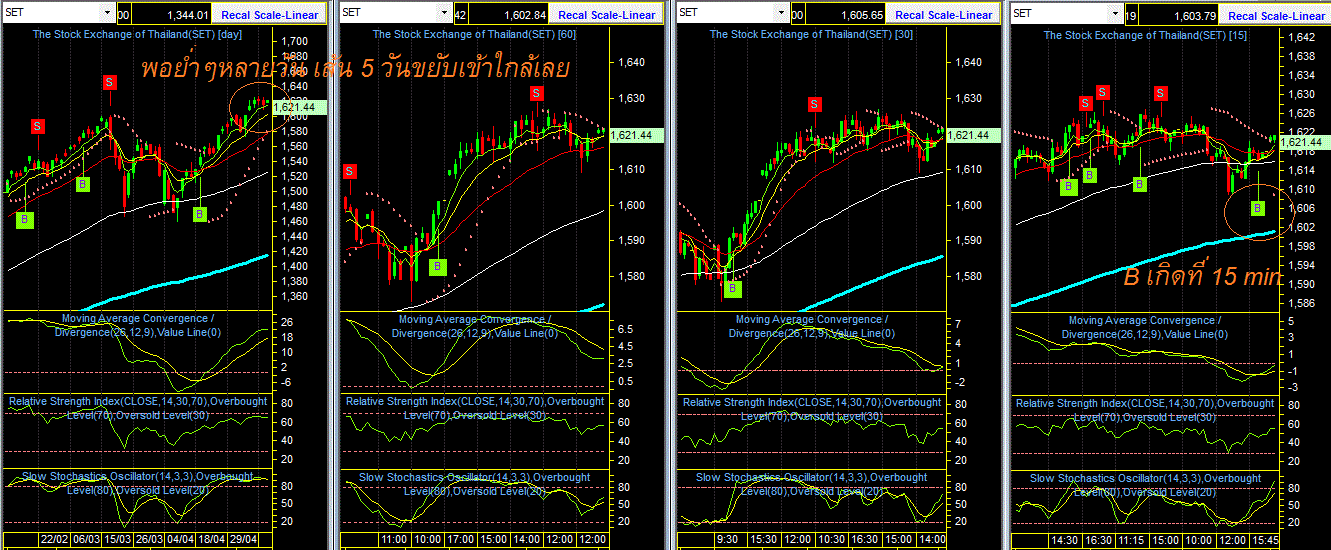Viewport: 1331px width, 550px height.
Task: Select the title 'The Stock Exchange of Thailand(SET) [60]'
Action: point(475,34)
